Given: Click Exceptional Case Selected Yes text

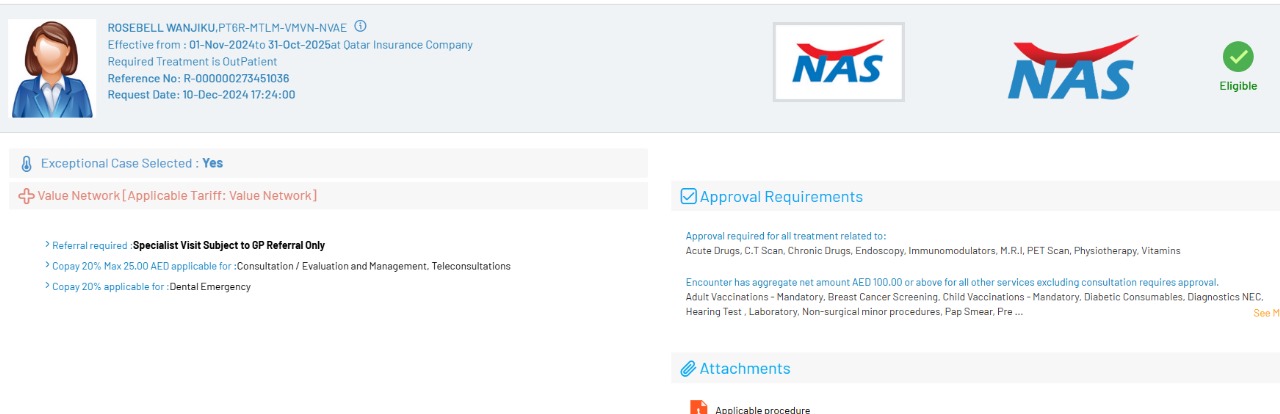Looking at the screenshot, I should click(132, 163).
